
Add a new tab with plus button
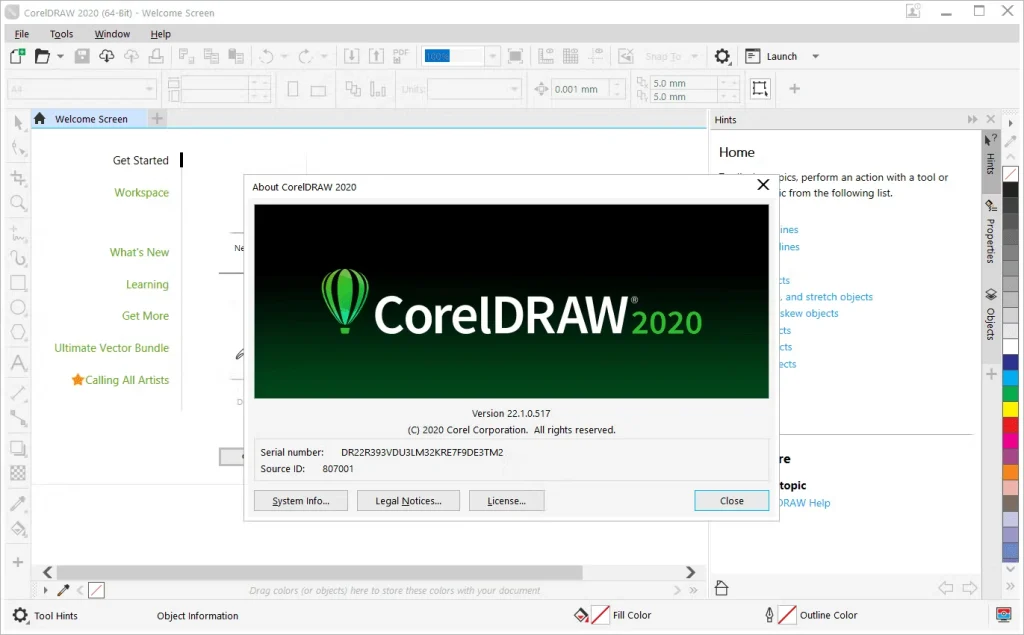click(x=157, y=119)
